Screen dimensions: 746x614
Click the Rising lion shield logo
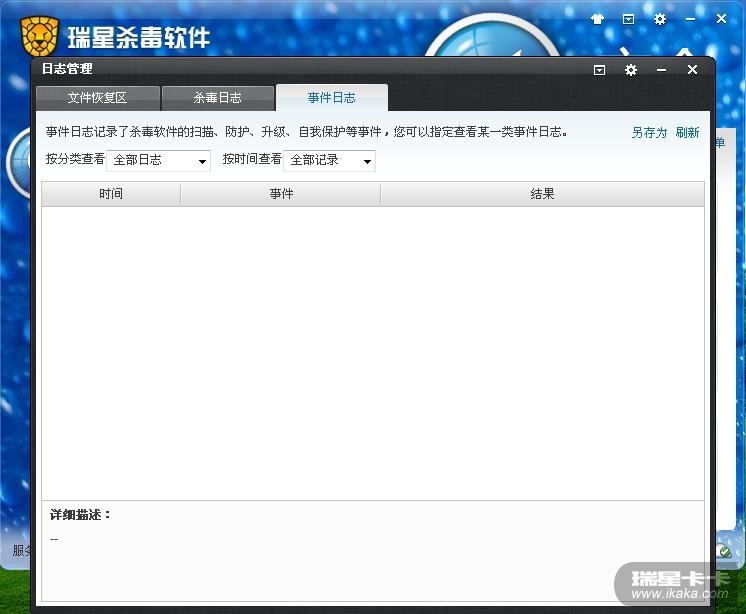coord(39,36)
